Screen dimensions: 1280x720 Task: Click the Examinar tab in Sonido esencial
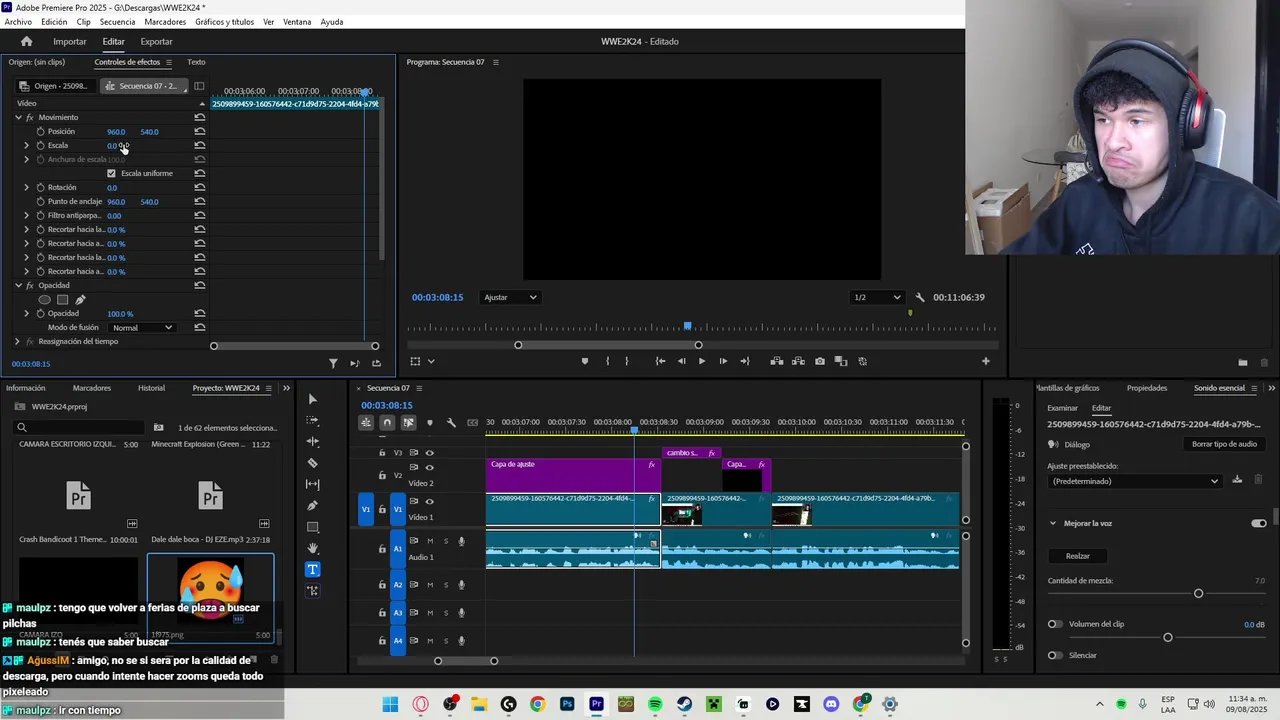click(x=1062, y=408)
